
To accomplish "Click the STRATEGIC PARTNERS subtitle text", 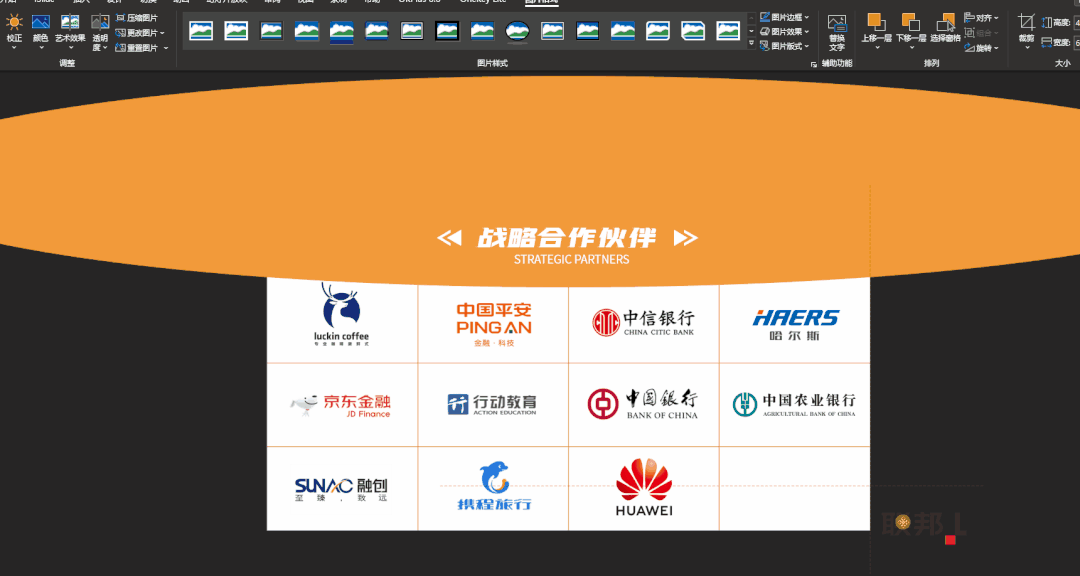I will click(x=572, y=260).
